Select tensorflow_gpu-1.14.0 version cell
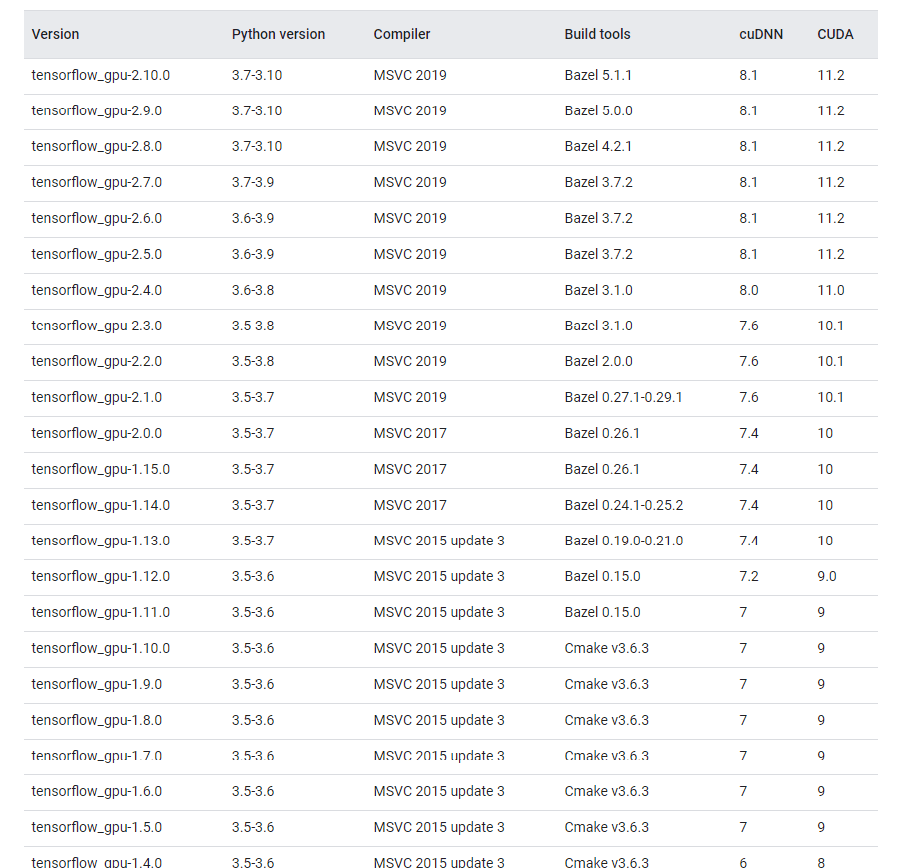The width and height of the screenshot is (902, 868). coord(101,506)
